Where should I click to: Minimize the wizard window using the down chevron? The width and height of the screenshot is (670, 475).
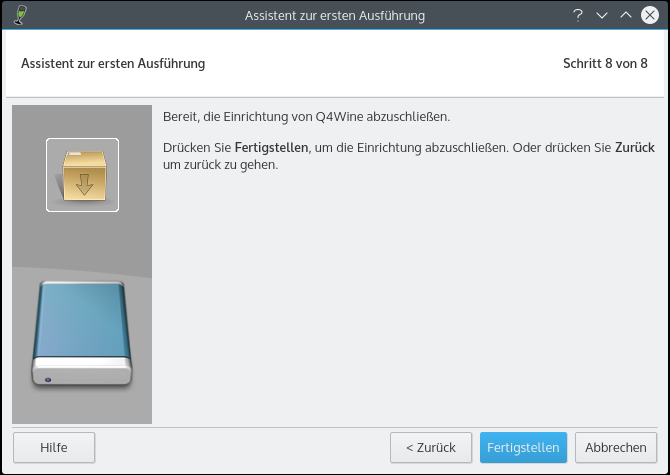point(601,15)
